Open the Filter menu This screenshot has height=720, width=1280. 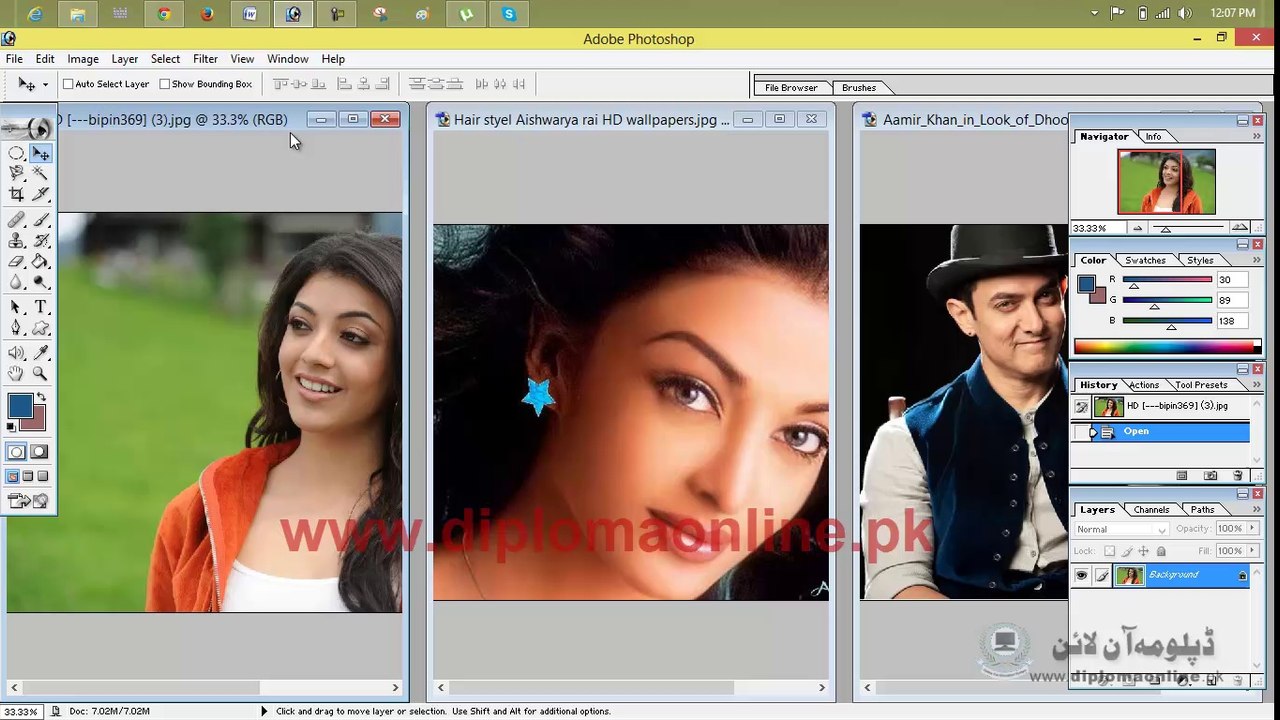(x=205, y=59)
